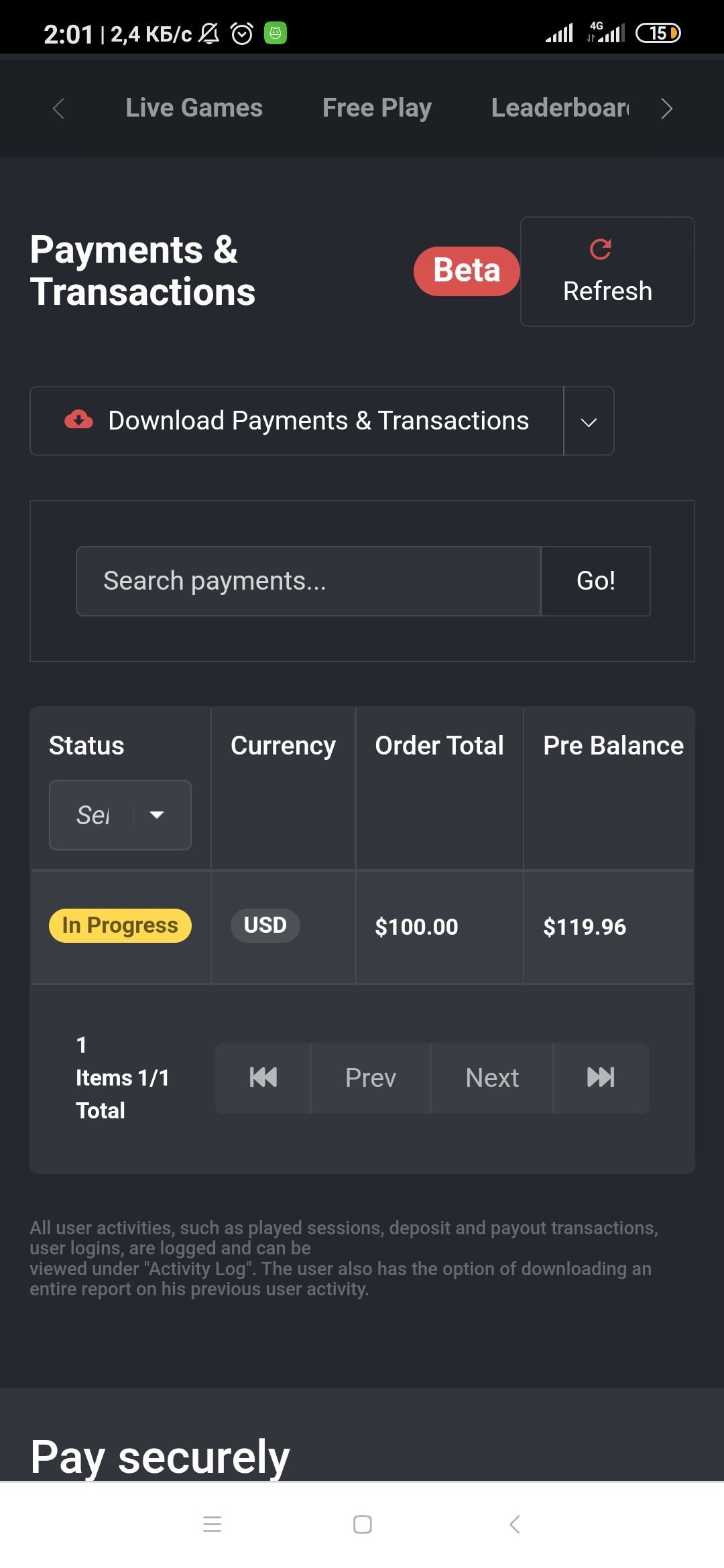Open the Leaderboard tab

pos(560,108)
